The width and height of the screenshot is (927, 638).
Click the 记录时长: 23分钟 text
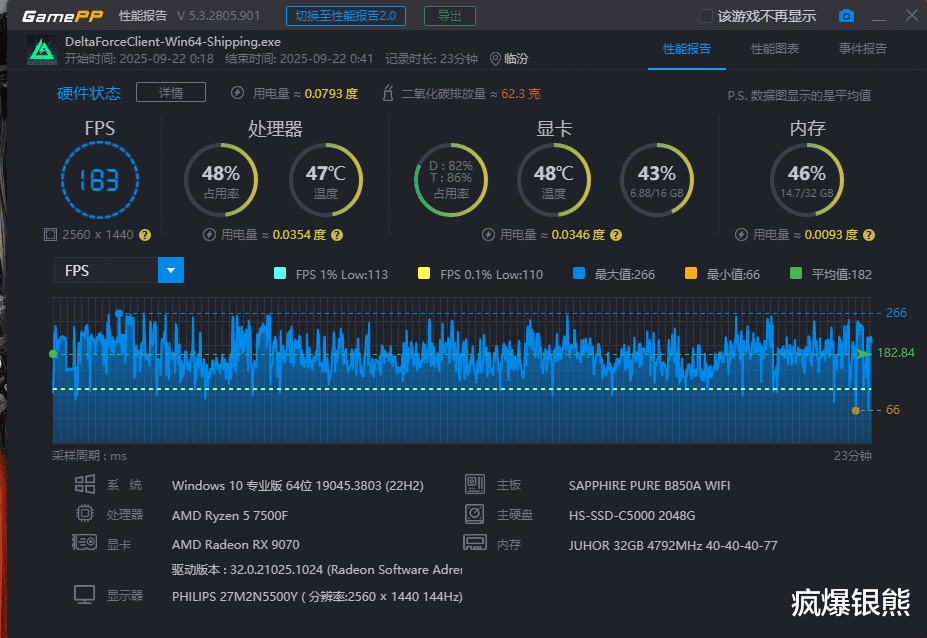pyautogui.click(x=432, y=59)
